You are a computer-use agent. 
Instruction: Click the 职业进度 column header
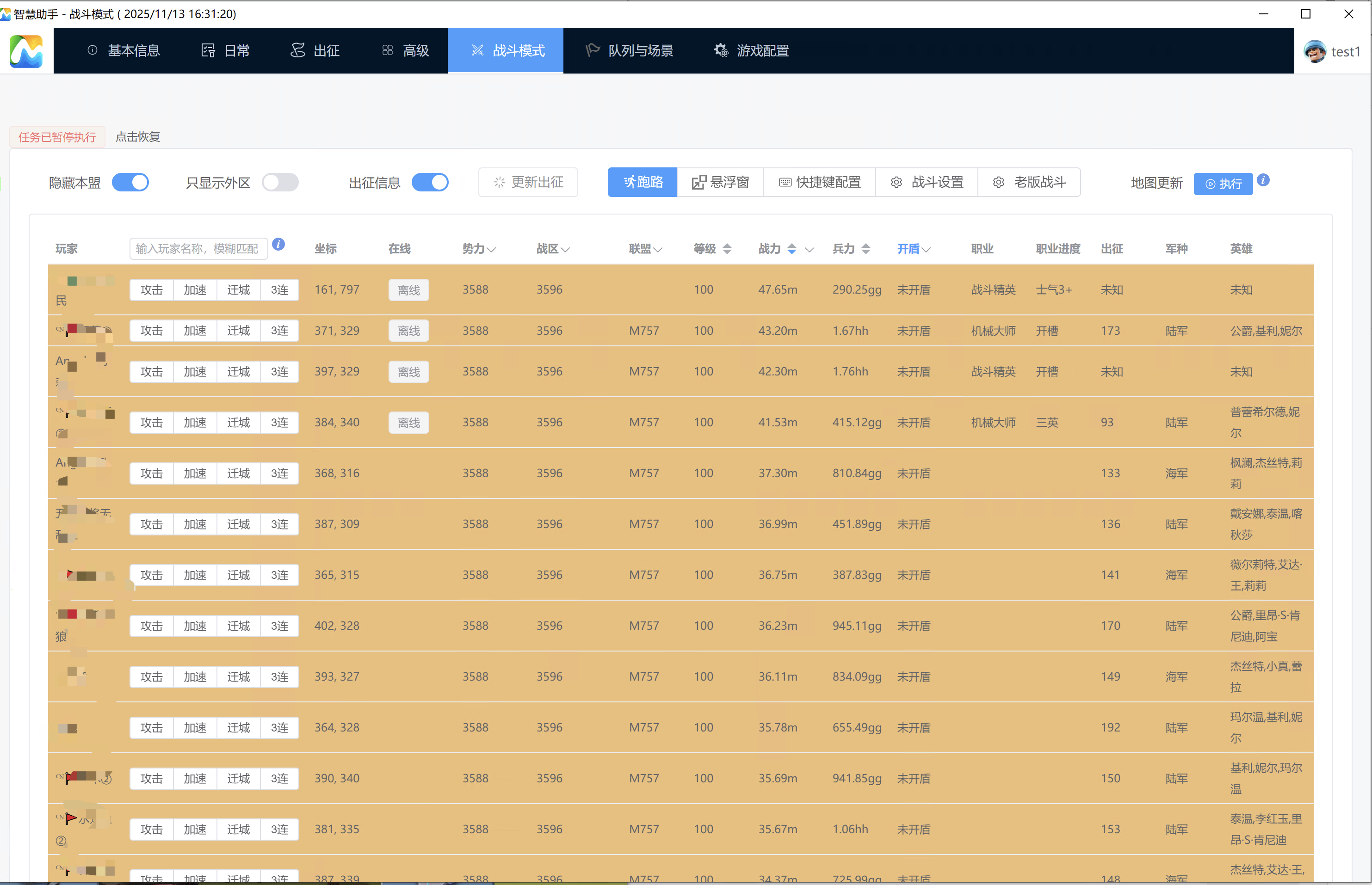pos(1058,249)
